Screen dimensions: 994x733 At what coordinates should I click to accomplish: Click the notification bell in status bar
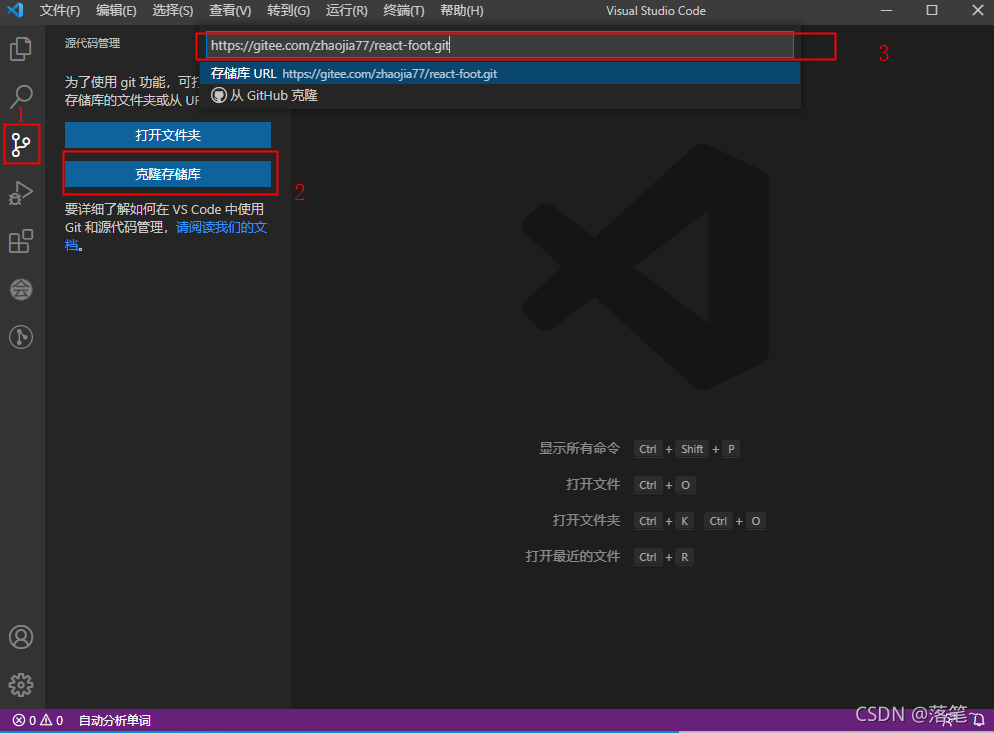tap(978, 720)
